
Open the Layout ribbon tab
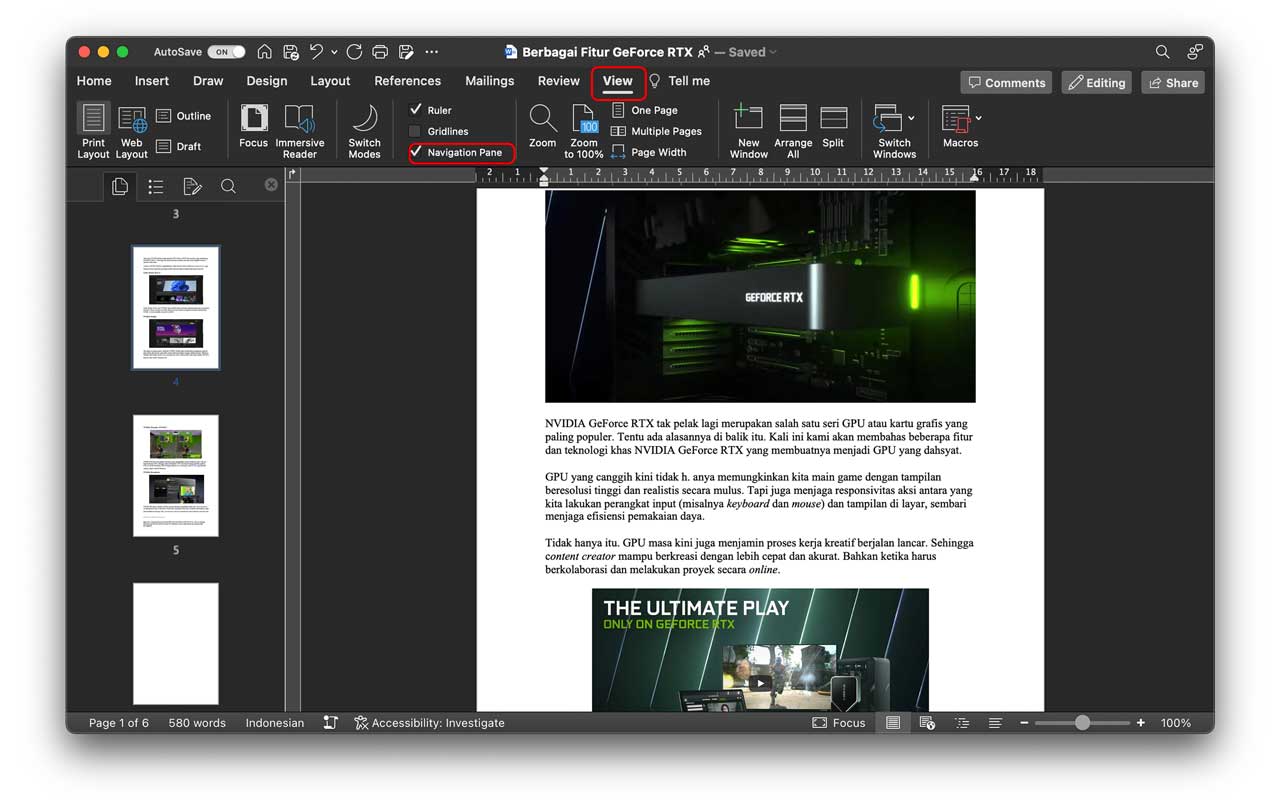[x=330, y=81]
